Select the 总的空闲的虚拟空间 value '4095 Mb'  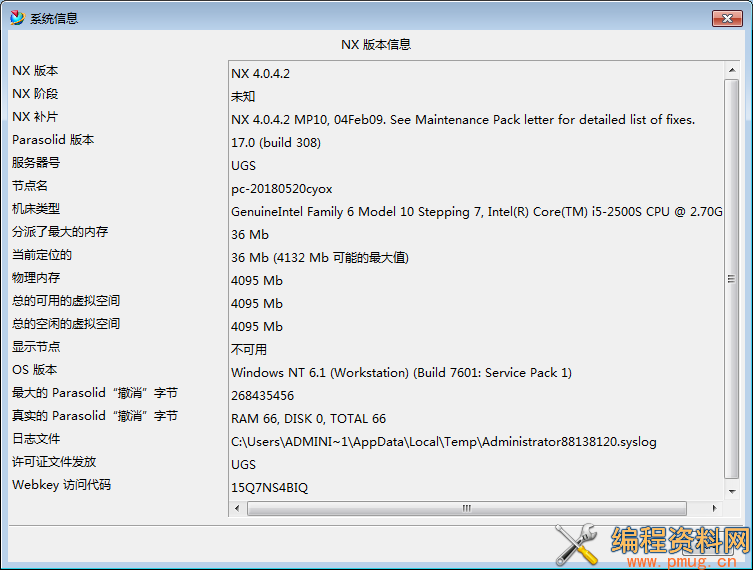257,327
